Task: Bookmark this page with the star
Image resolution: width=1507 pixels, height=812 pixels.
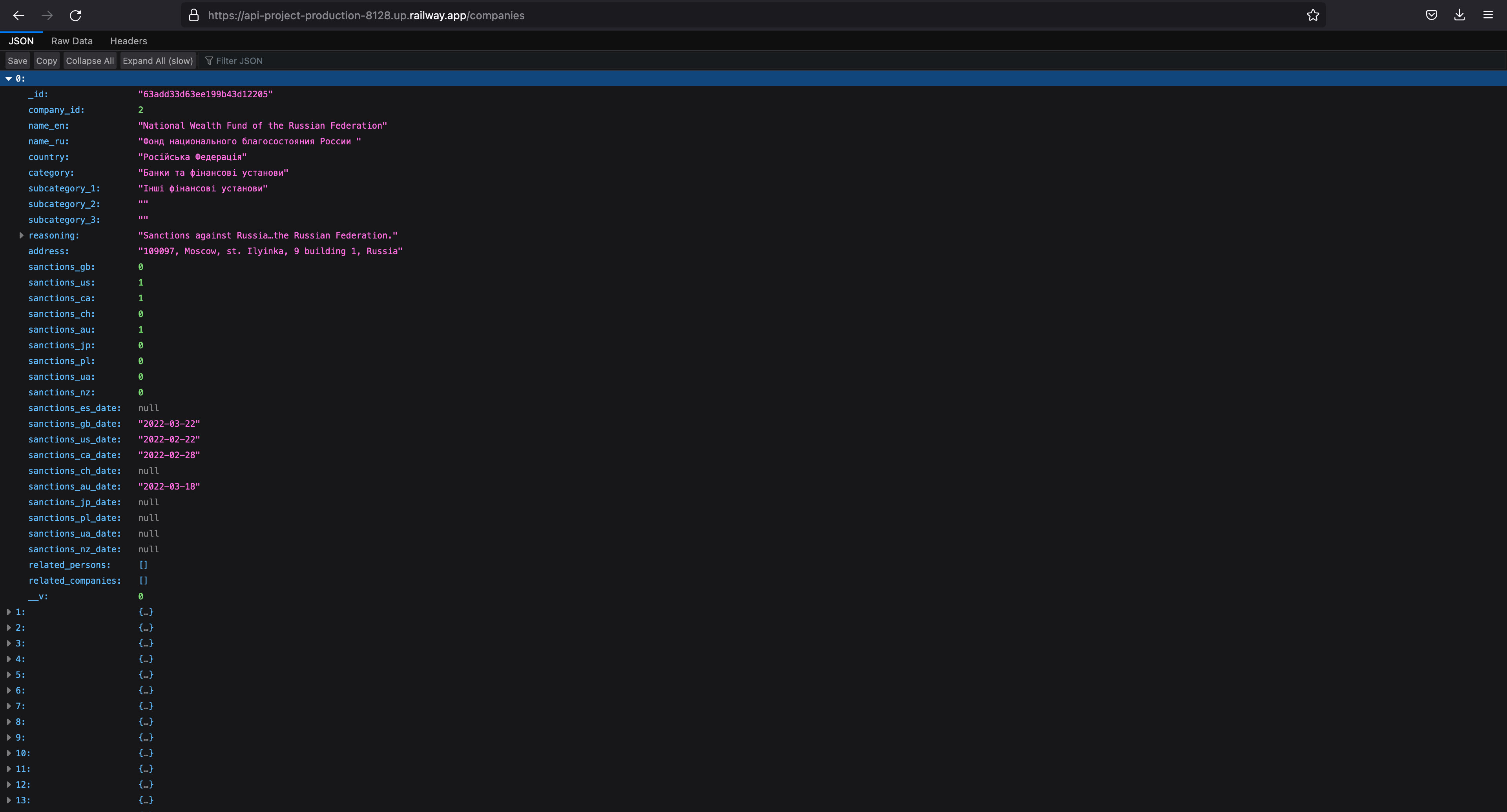Action: [1313, 15]
